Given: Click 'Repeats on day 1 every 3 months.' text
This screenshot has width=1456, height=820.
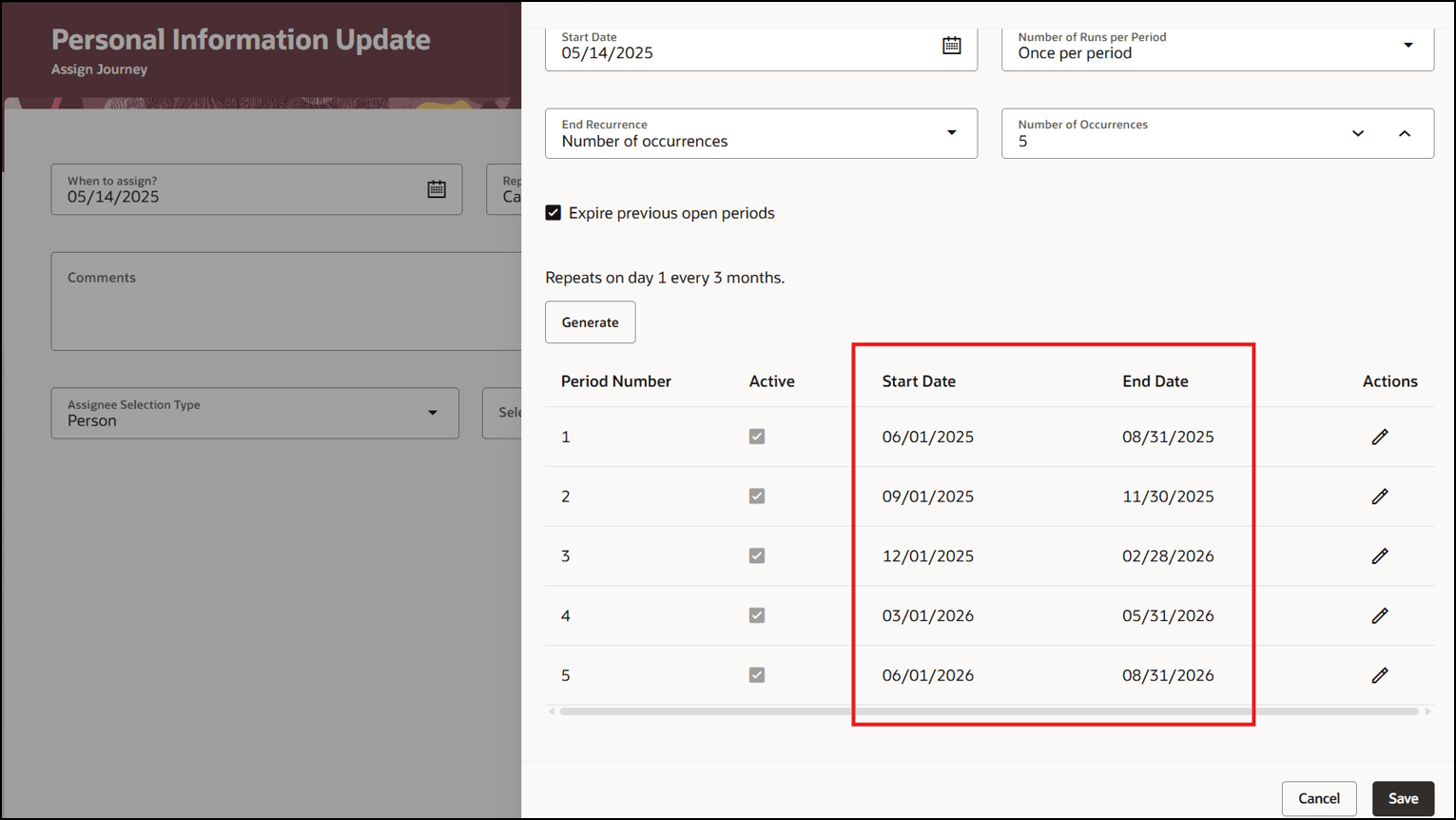Looking at the screenshot, I should tap(665, 278).
